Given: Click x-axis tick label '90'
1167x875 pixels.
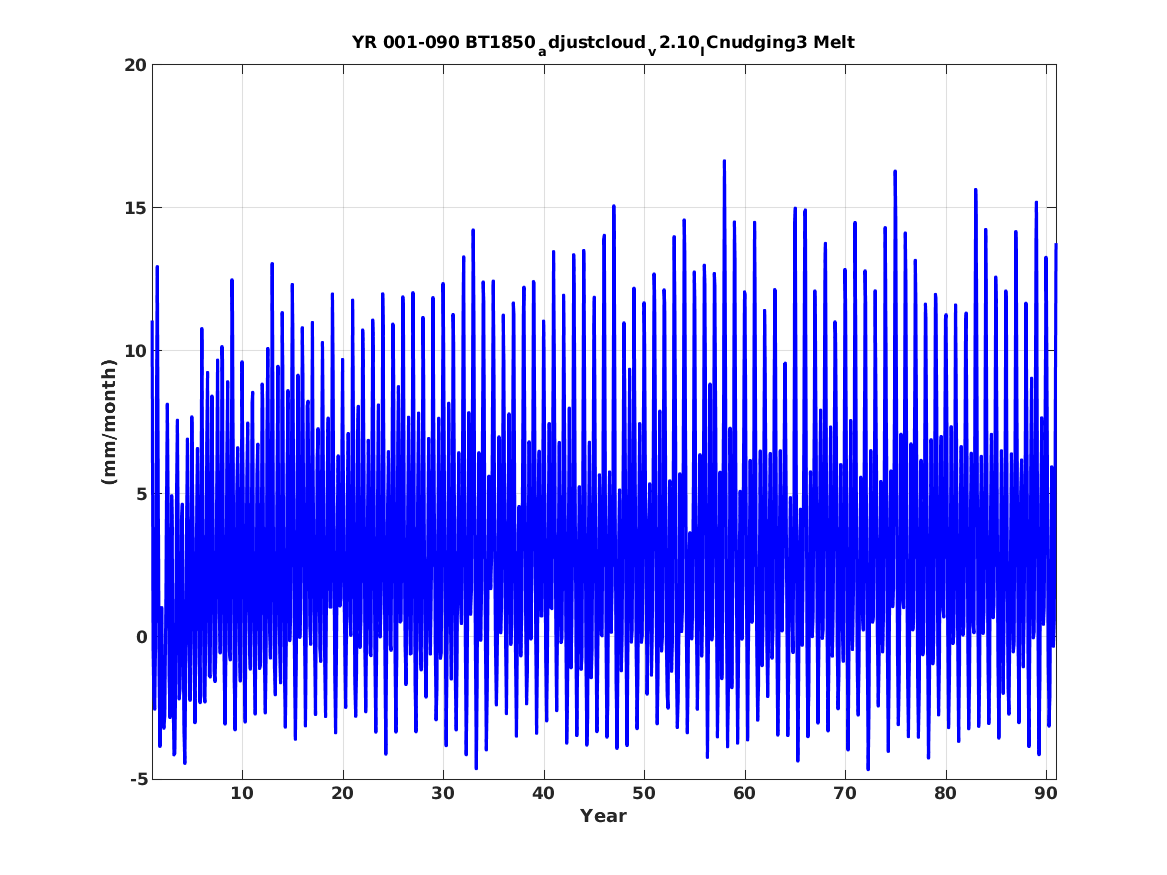Looking at the screenshot, I should [1046, 793].
